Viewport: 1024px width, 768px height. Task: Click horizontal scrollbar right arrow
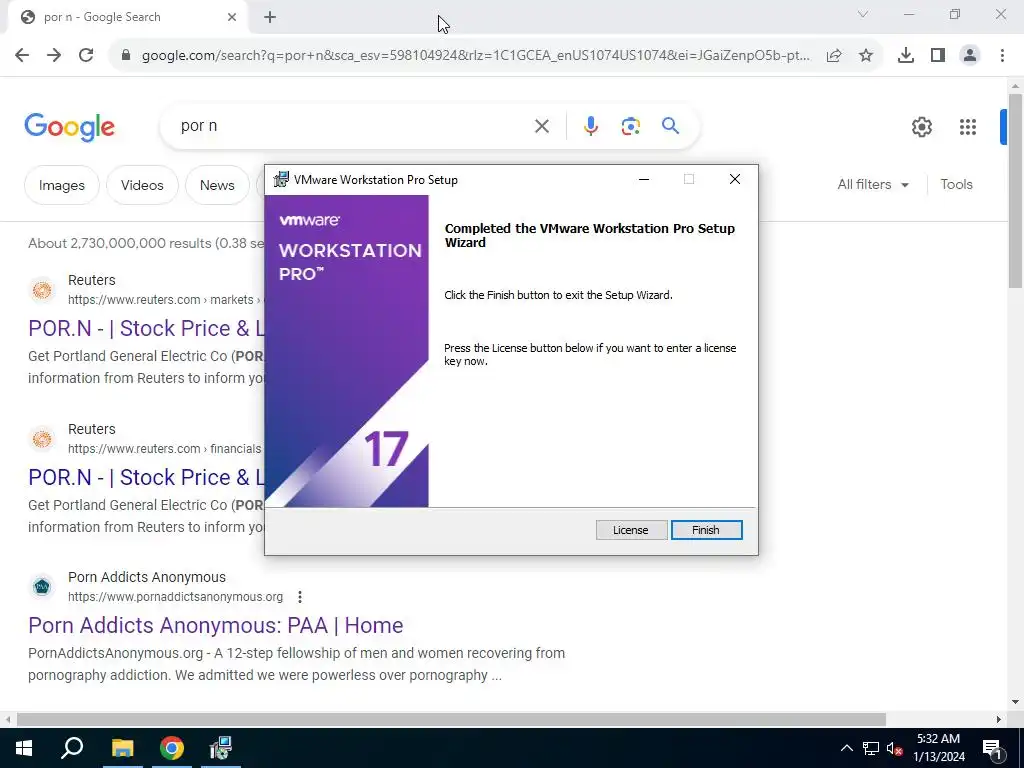999,720
